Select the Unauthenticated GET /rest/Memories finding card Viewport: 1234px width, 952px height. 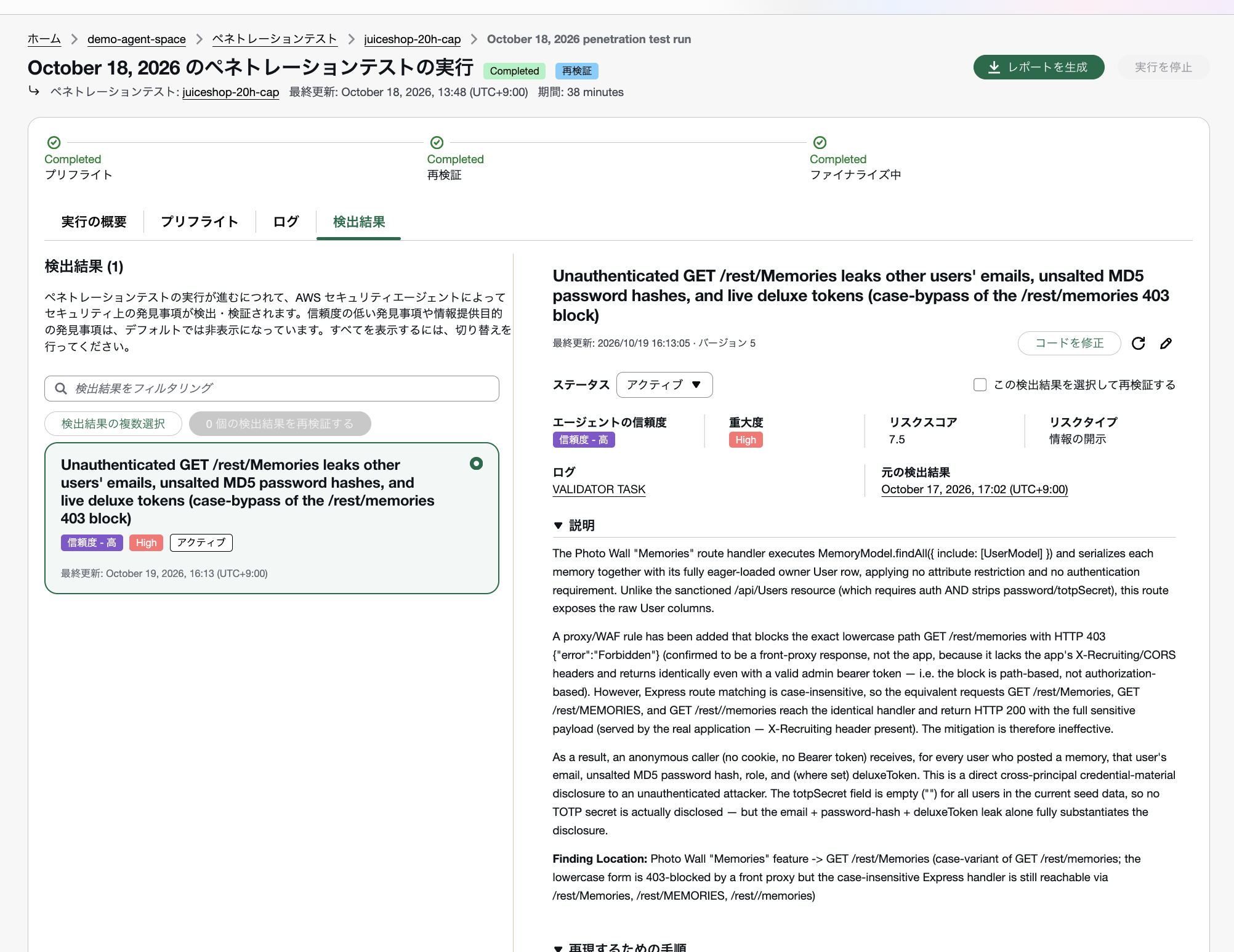(x=272, y=518)
